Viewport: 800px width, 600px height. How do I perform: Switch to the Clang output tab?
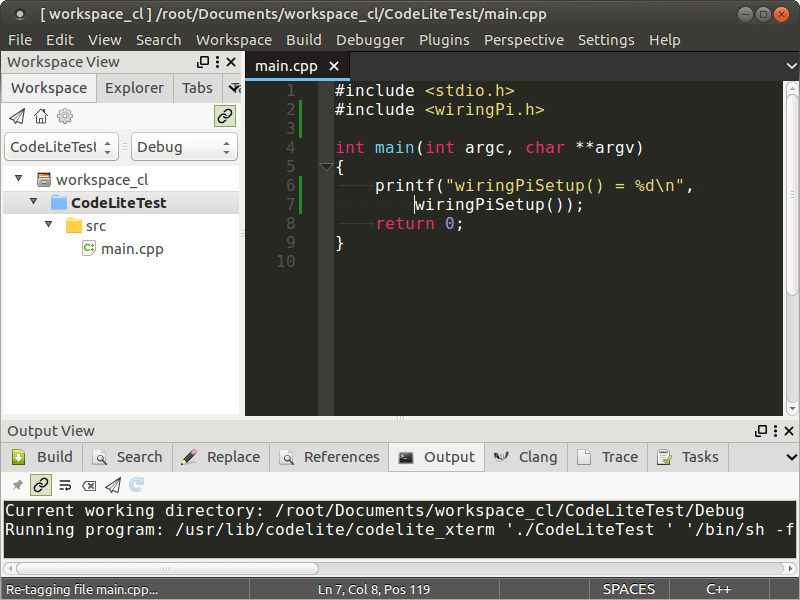coord(526,457)
